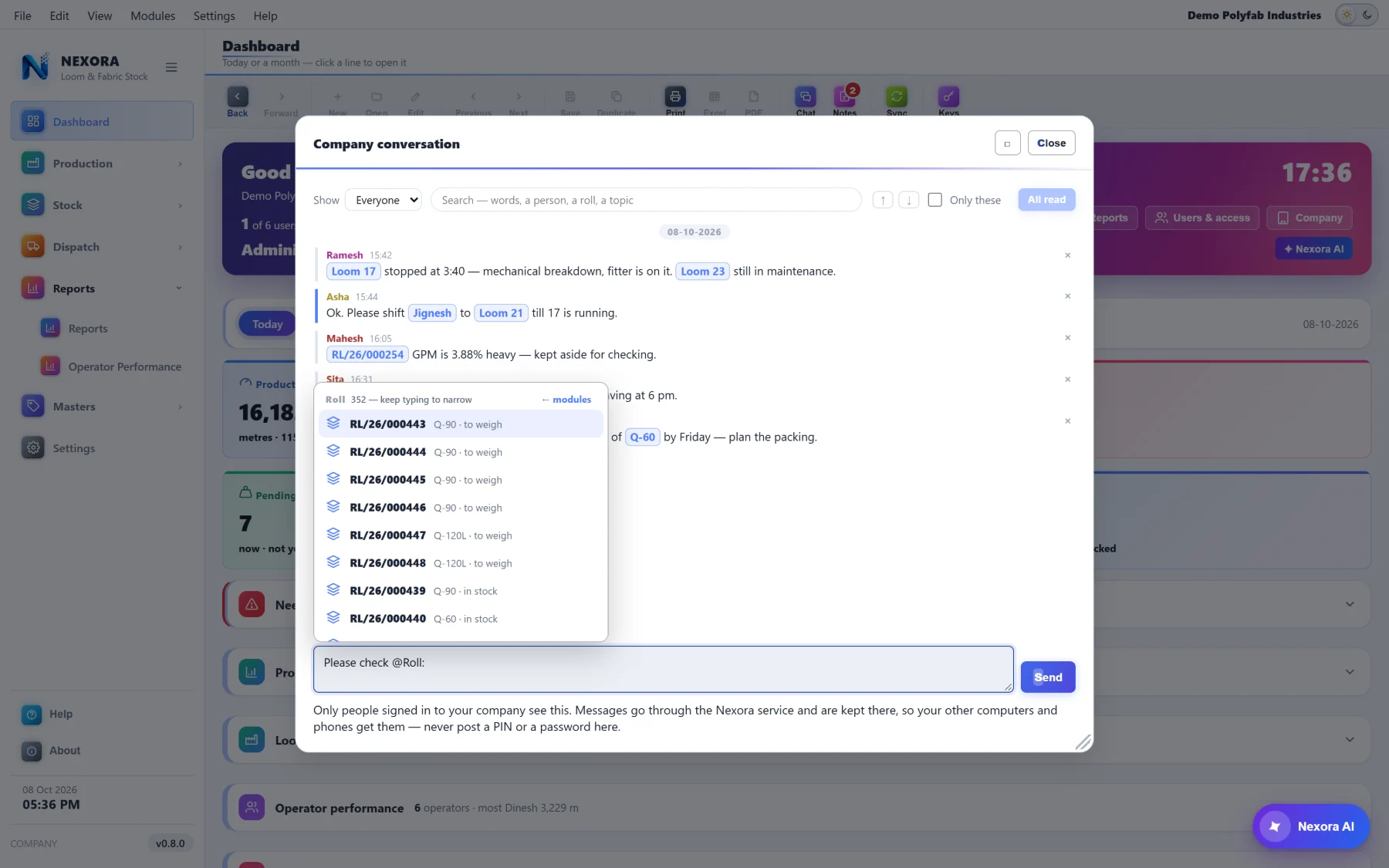Open the RL/26/000254 roll tag
Viewport: 1389px width, 868px height.
click(367, 355)
